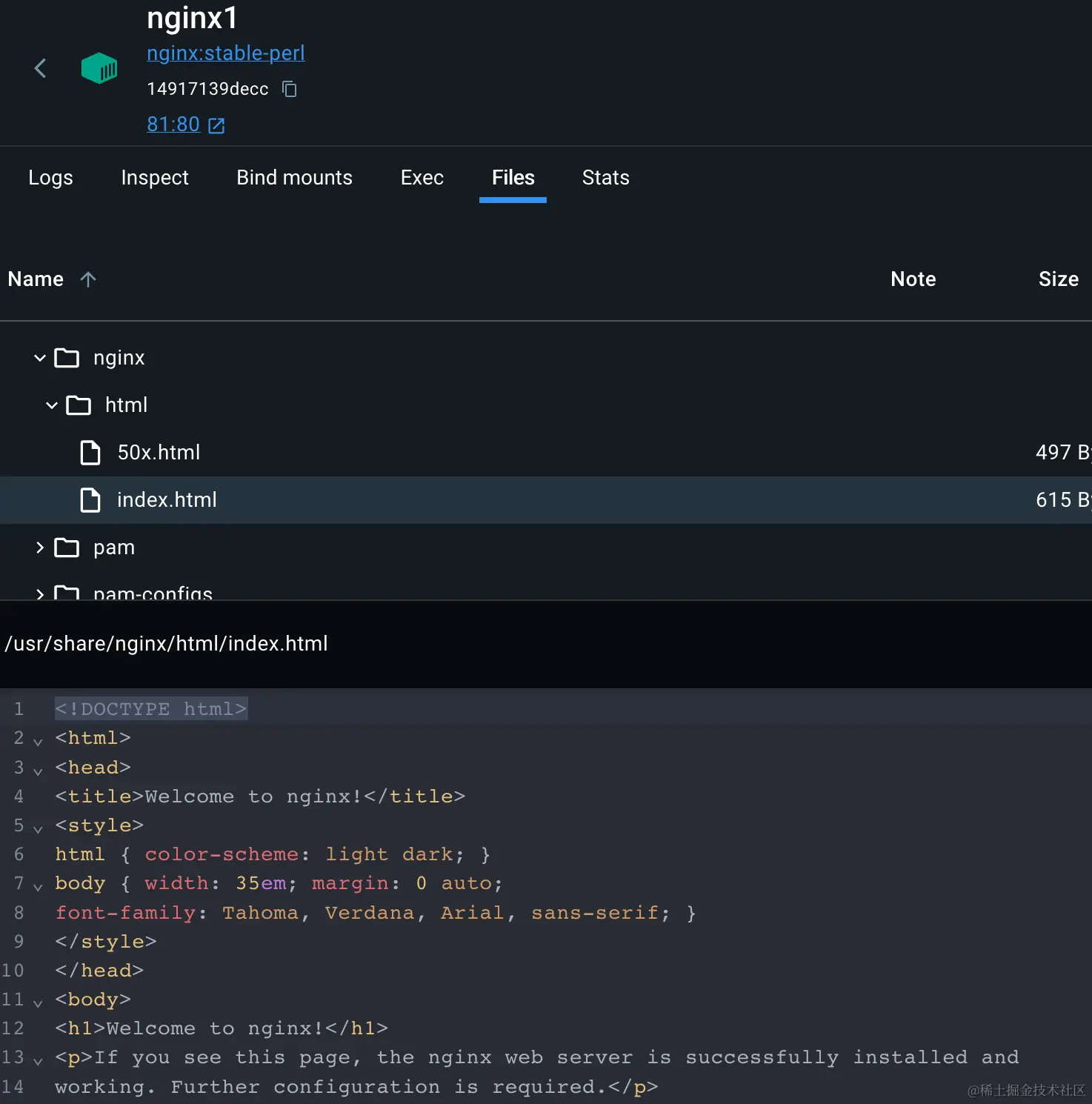
Task: Open port mapping 81:80 link
Action: click(x=173, y=124)
